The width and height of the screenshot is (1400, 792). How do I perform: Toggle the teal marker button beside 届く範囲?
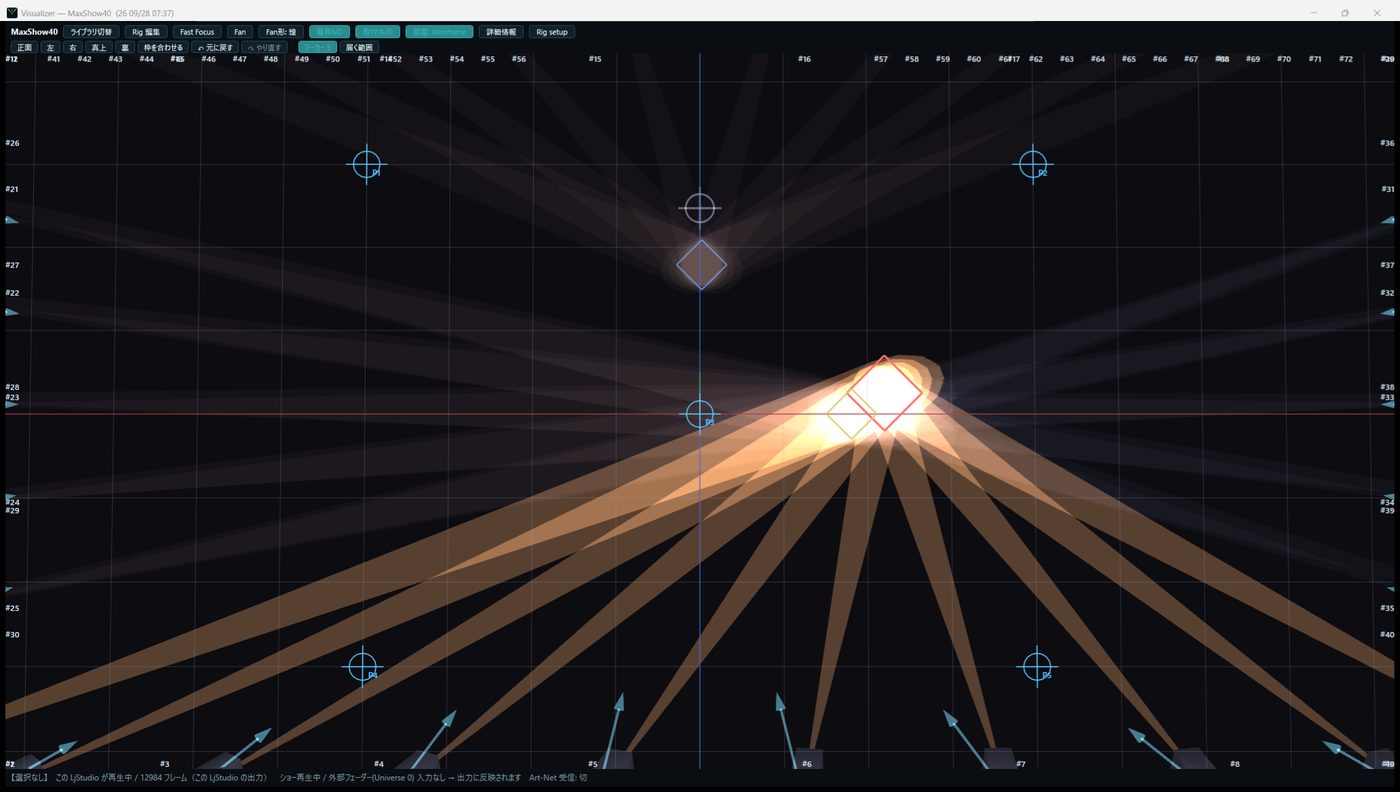[317, 47]
